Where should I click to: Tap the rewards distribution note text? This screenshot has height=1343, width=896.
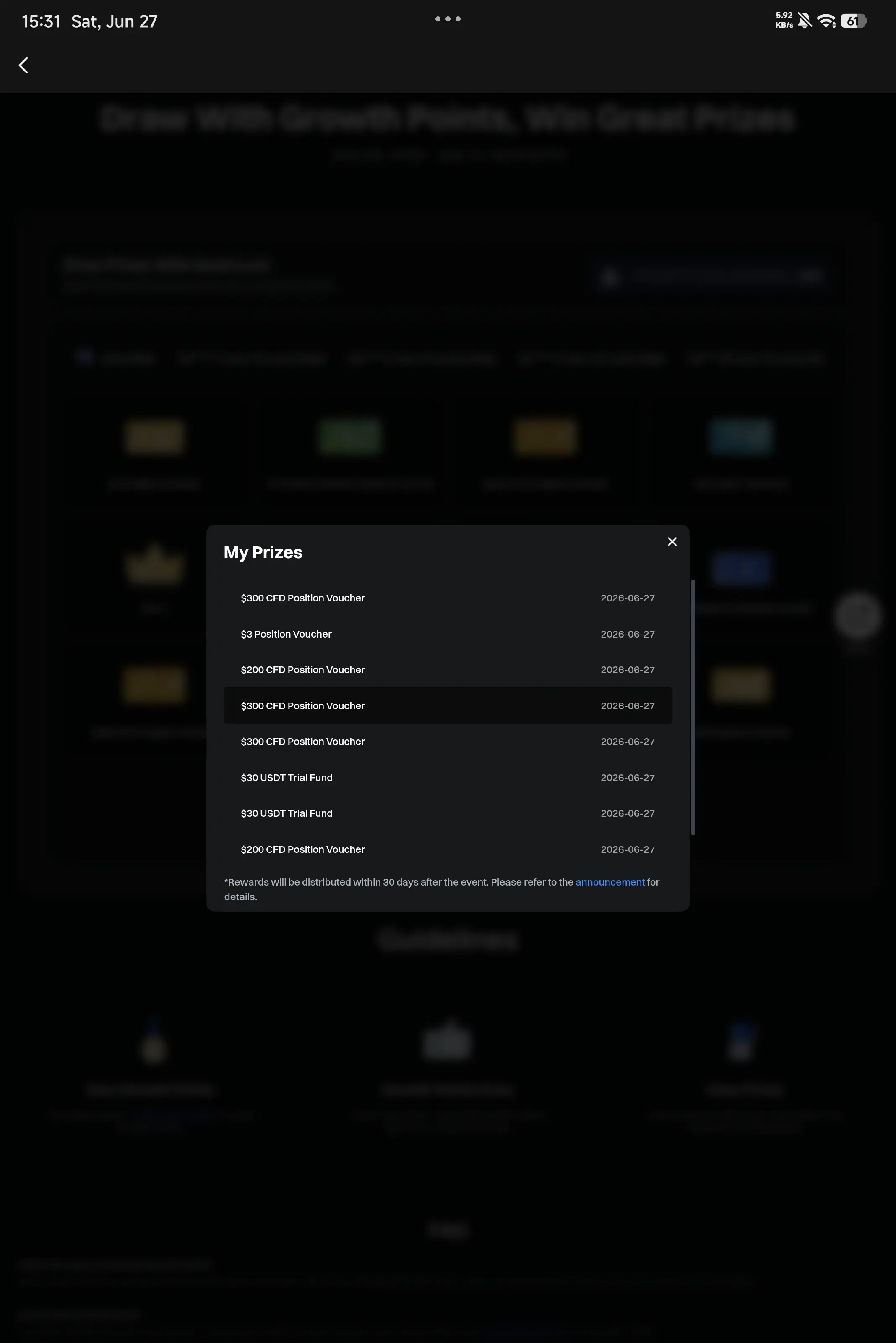point(442,889)
